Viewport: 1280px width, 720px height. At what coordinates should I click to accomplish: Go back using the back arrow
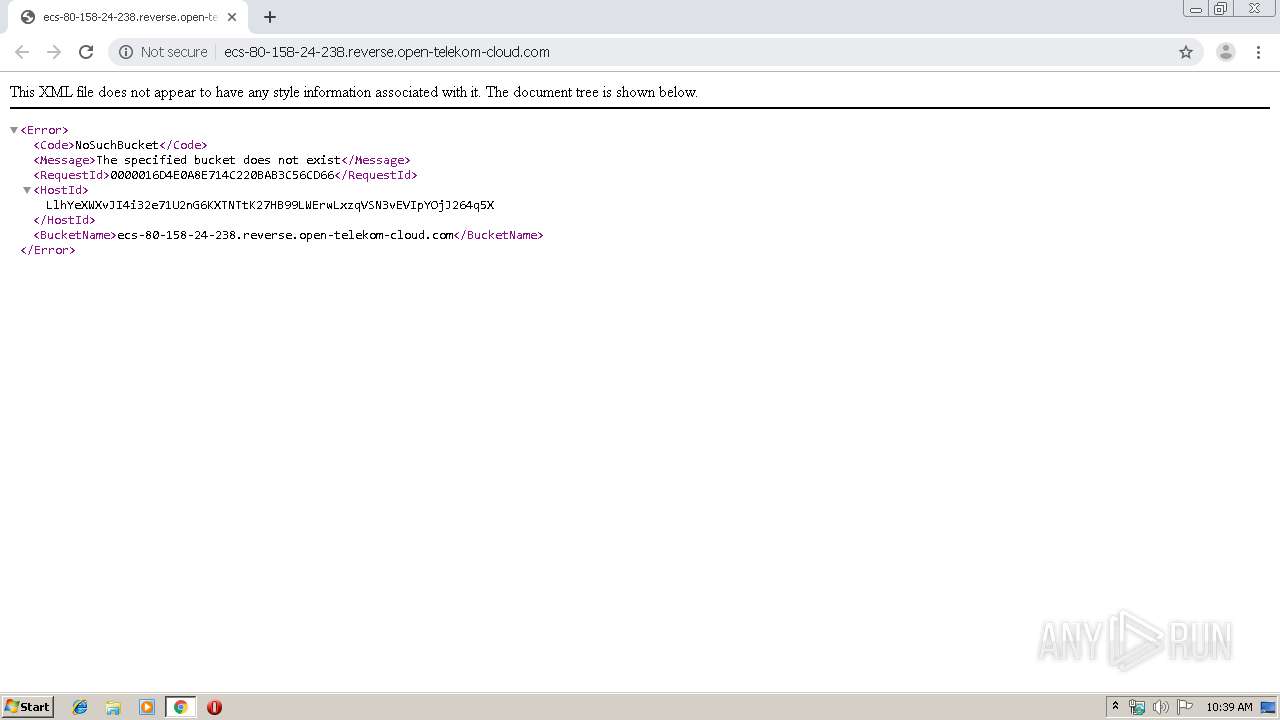22,52
